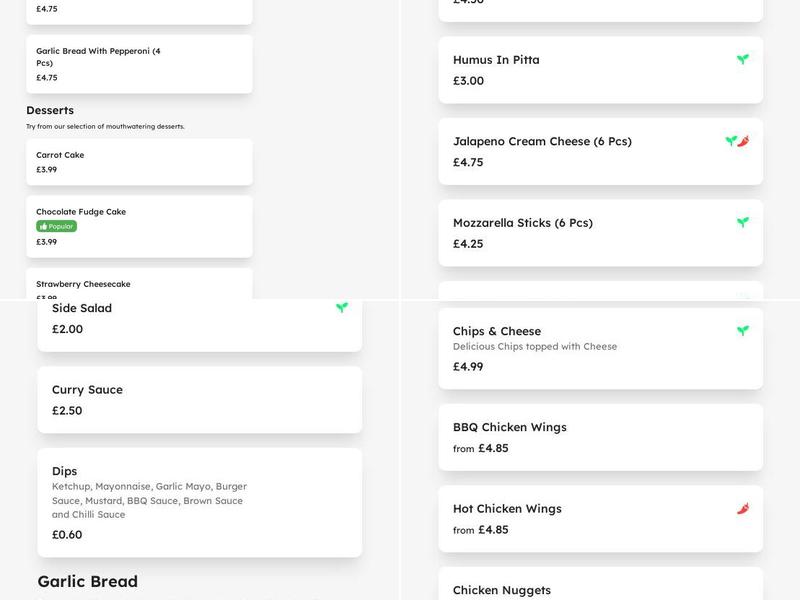This screenshot has height=600, width=800.
Task: Open the Carrot Cake item card
Action: (139, 161)
